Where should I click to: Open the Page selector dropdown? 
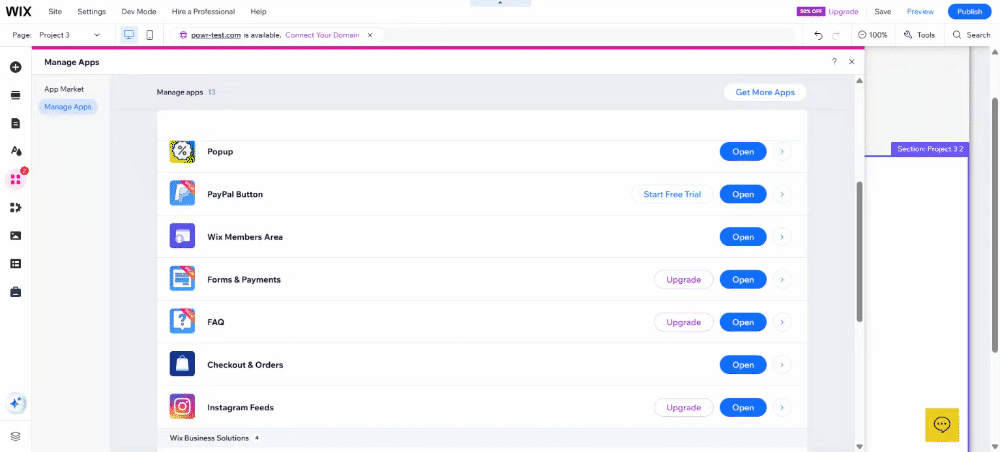pos(70,35)
